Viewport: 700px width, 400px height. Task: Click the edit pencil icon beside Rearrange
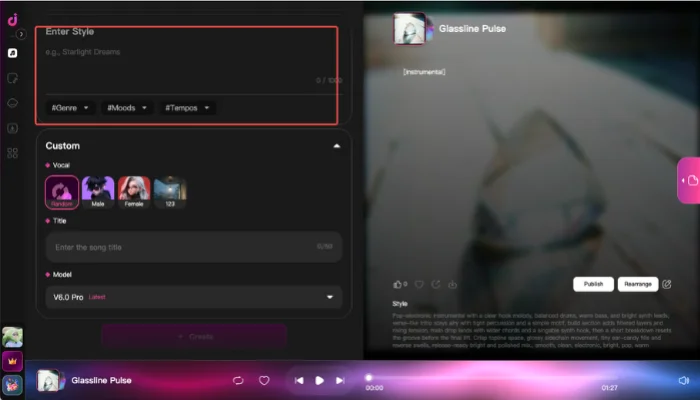point(667,284)
